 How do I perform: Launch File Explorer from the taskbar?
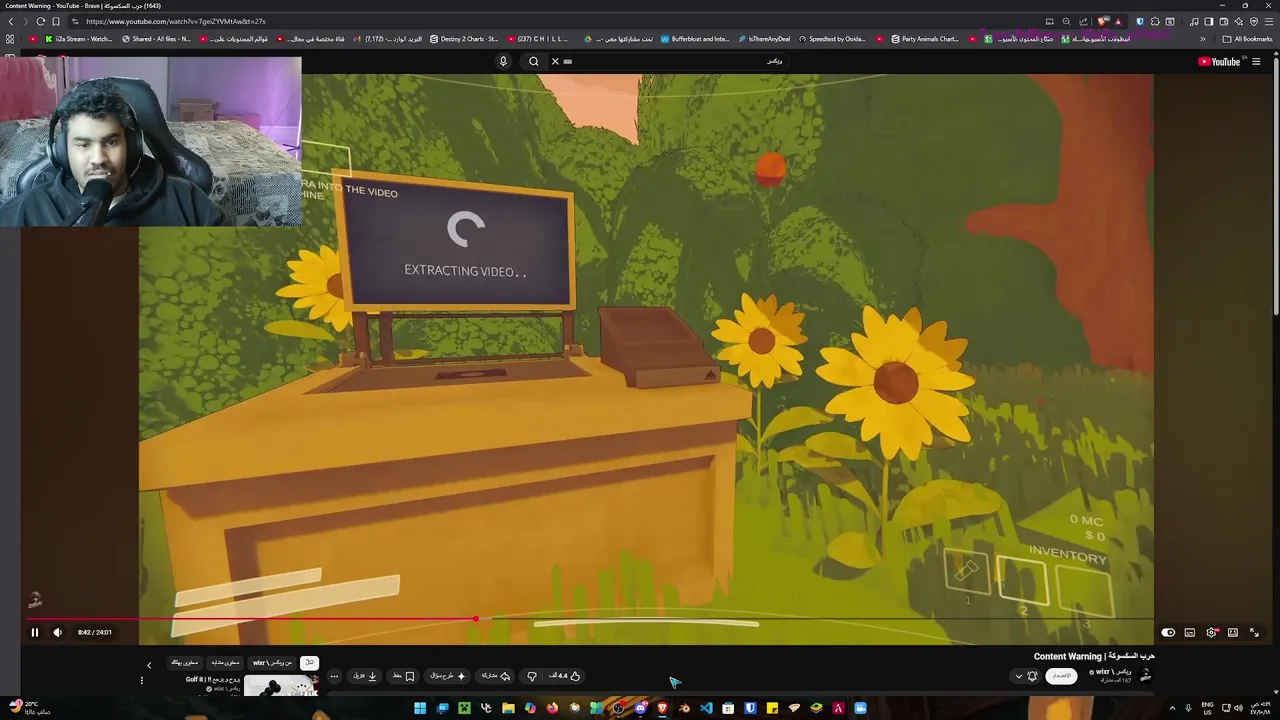click(x=509, y=708)
